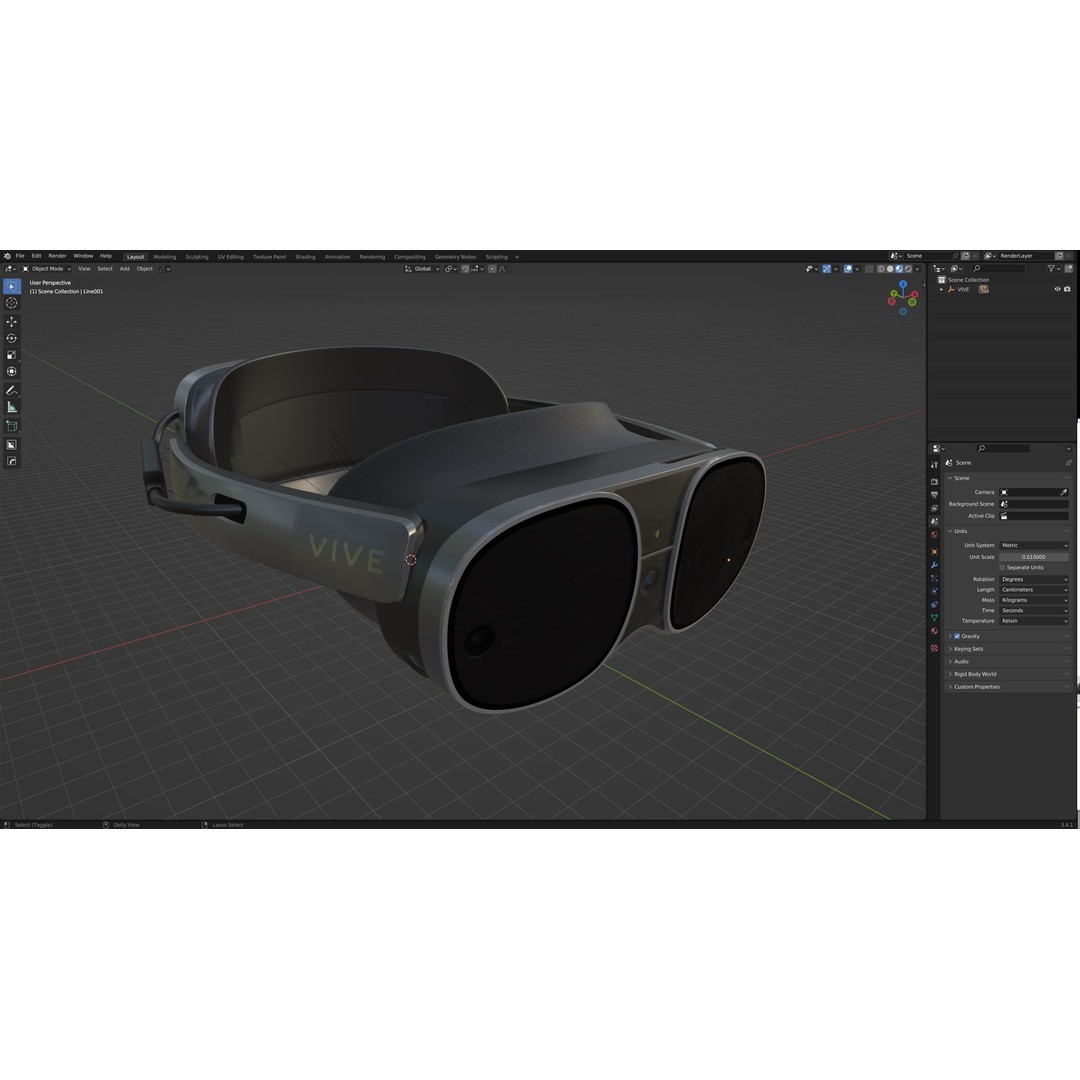Select the Cursor tool
This screenshot has height=1080, width=1080.
[12, 302]
